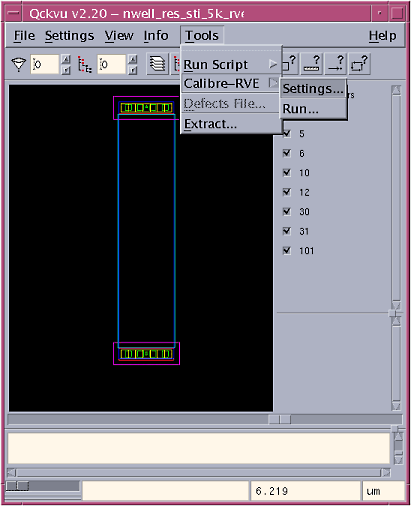Toggle layer 30 checkbox

coord(287,211)
